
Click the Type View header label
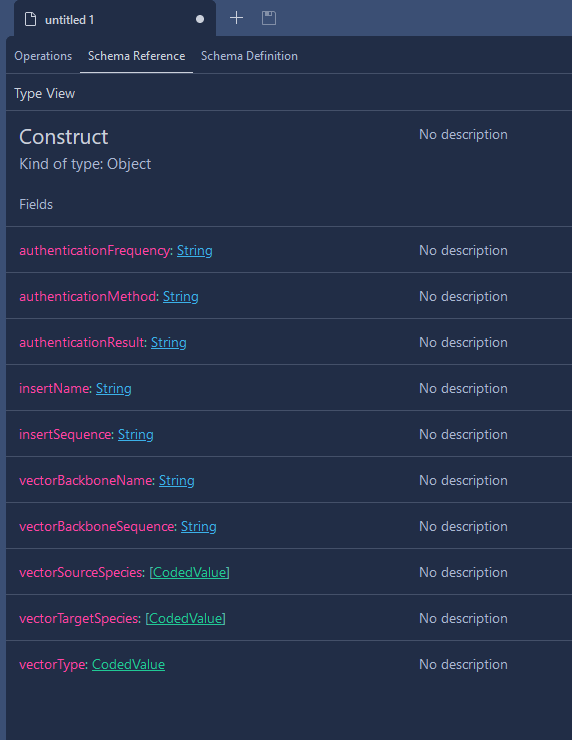tap(44, 93)
